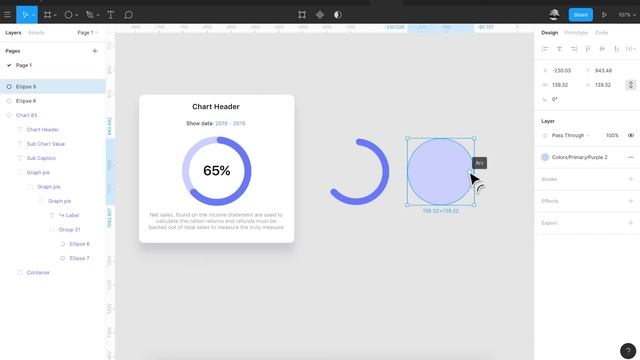The image size is (640, 360).
Task: Click the Edit Object icon in toolbar
Action: pos(302,15)
